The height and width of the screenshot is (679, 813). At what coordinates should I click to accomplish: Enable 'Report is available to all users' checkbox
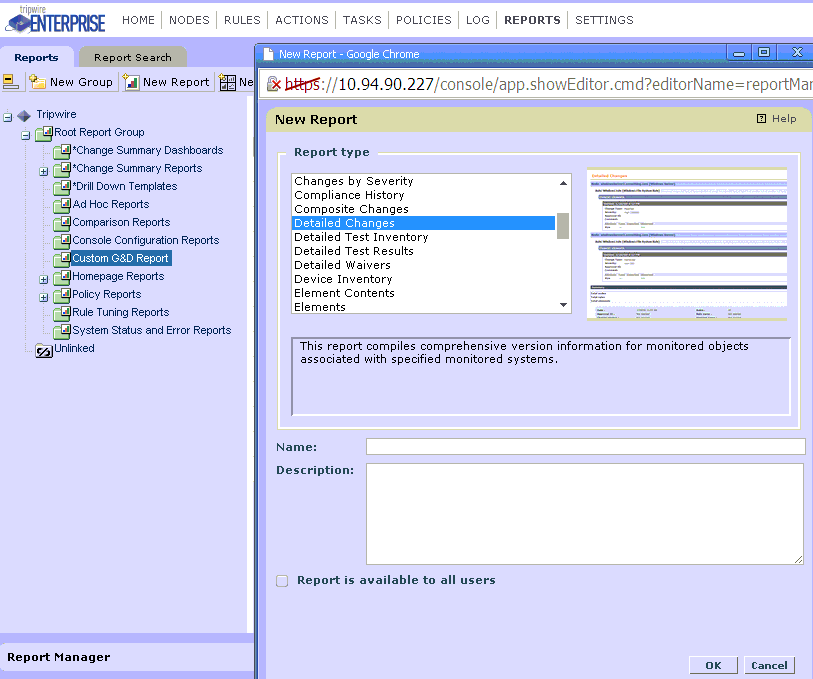pyautogui.click(x=282, y=581)
